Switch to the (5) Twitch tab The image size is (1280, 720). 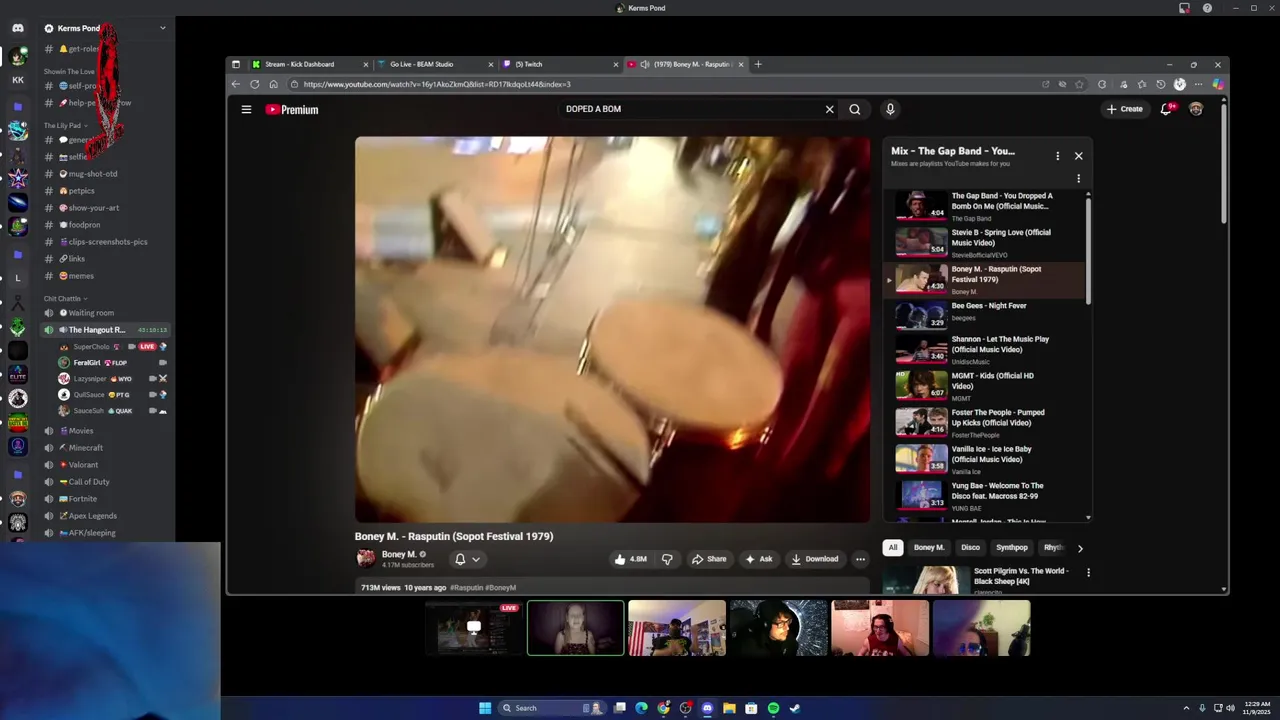click(560, 64)
